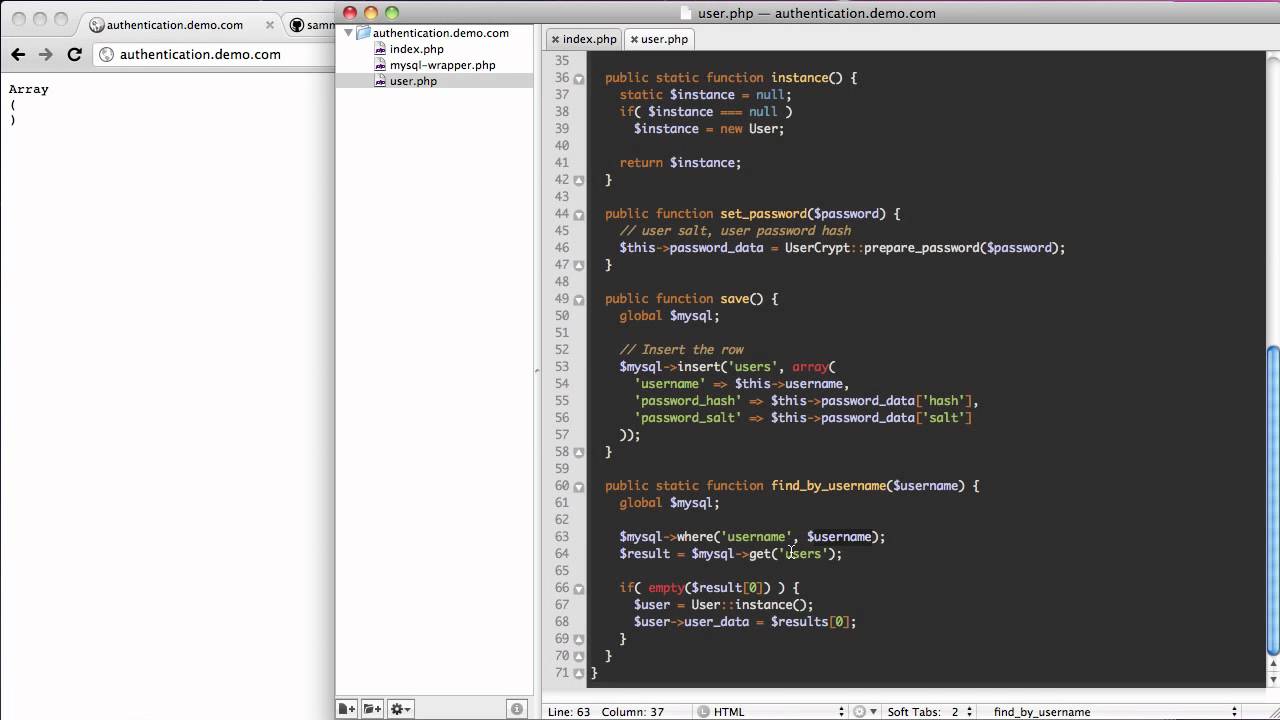1280x720 pixels.
Task: Click the comment '// Insert the row'
Action: (x=681, y=350)
